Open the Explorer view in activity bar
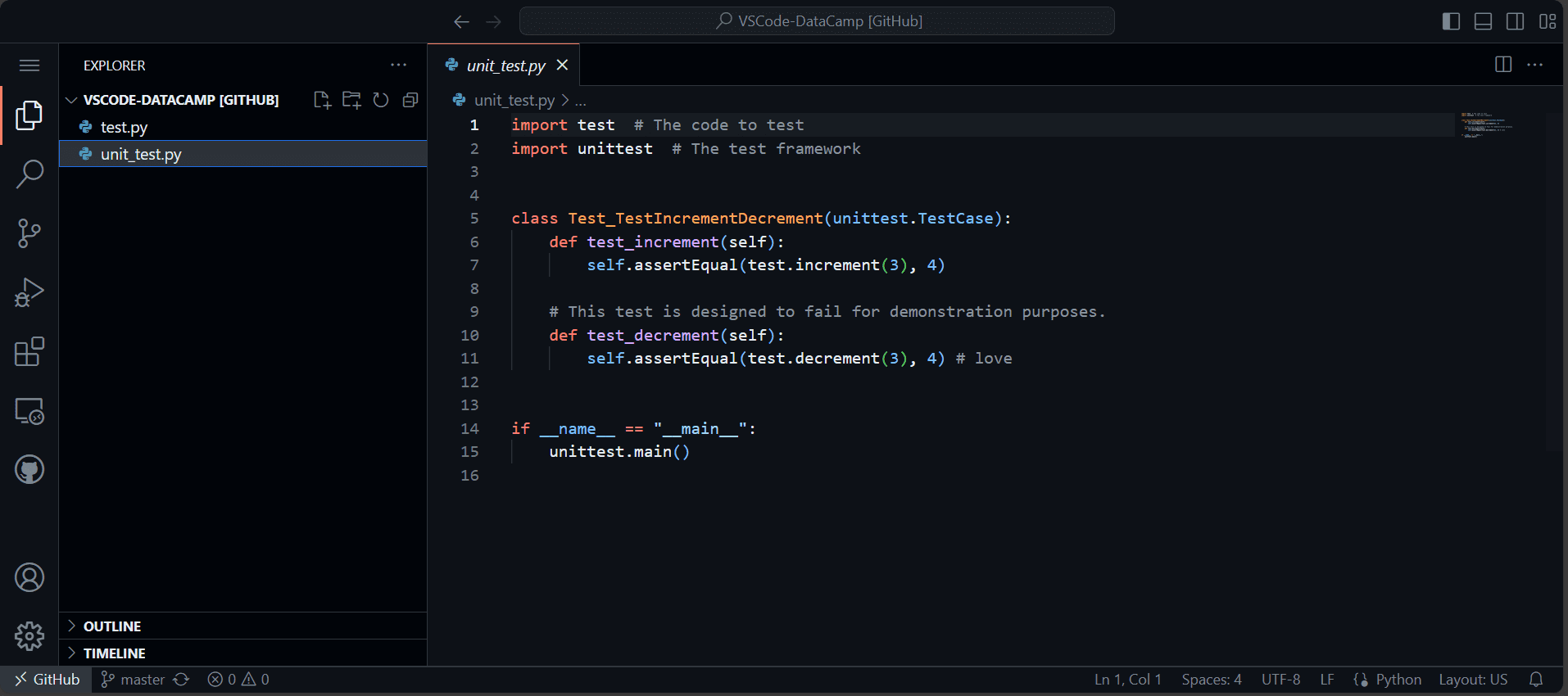The height and width of the screenshot is (696, 1568). click(x=29, y=115)
